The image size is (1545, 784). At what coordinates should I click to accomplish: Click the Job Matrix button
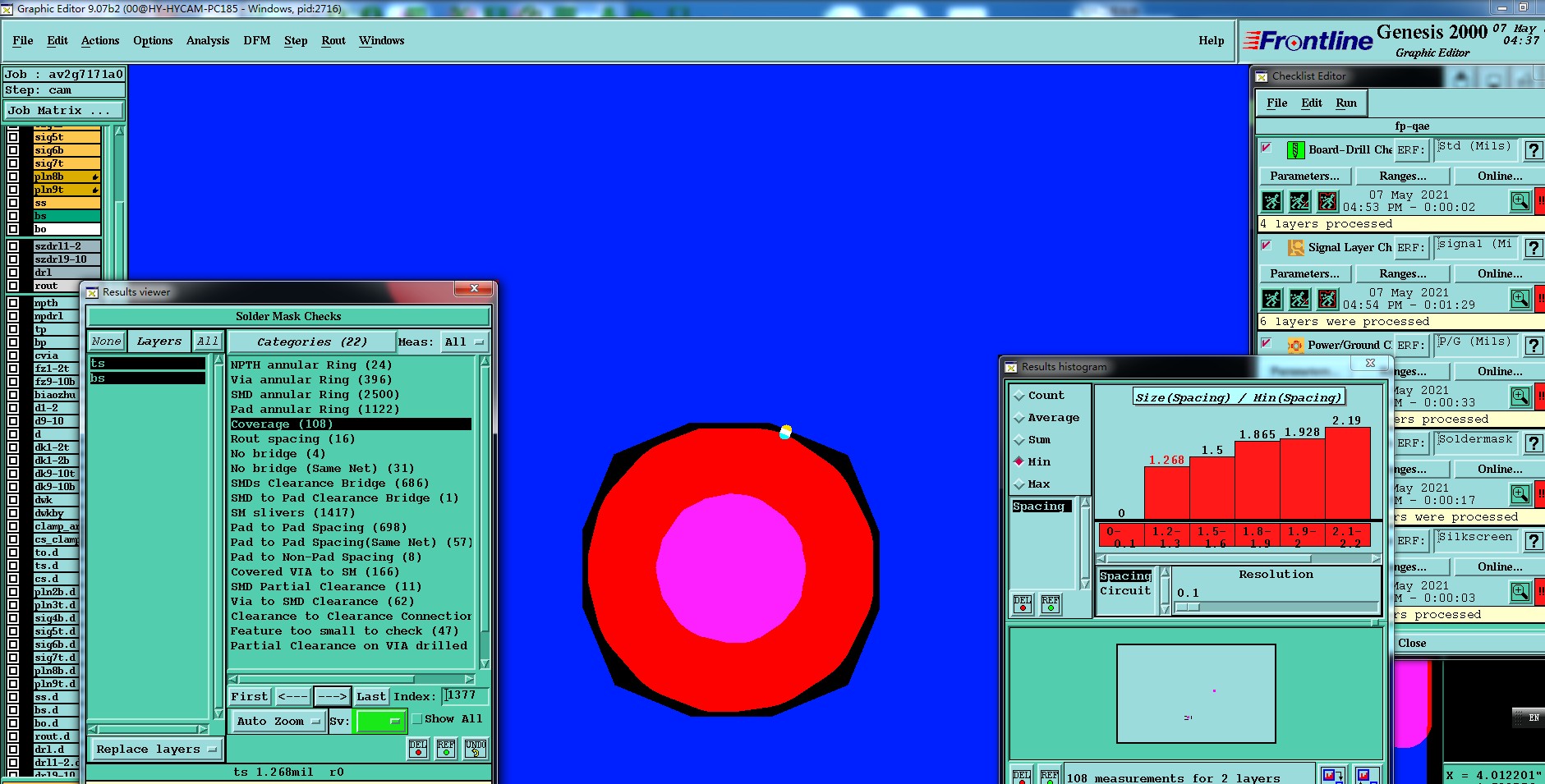(x=64, y=110)
